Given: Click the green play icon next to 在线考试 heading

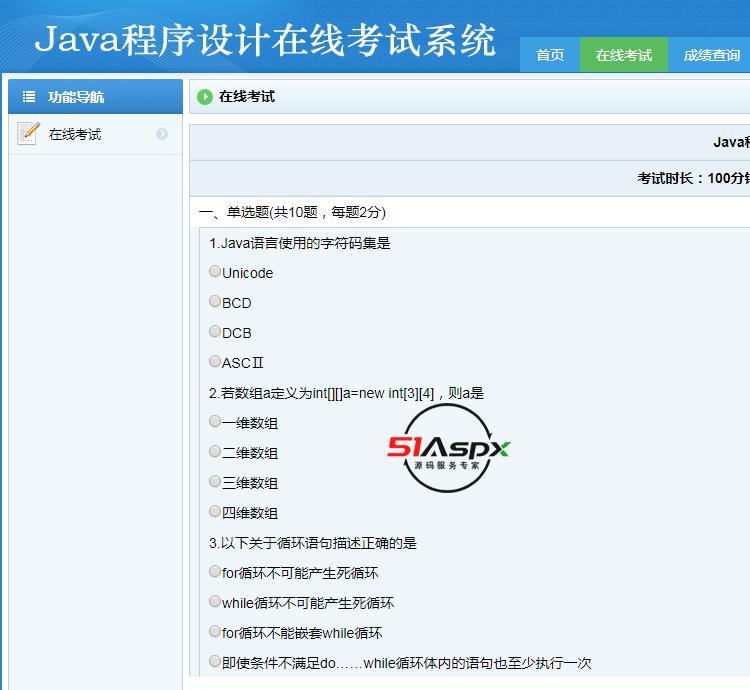Looking at the screenshot, I should [205, 97].
